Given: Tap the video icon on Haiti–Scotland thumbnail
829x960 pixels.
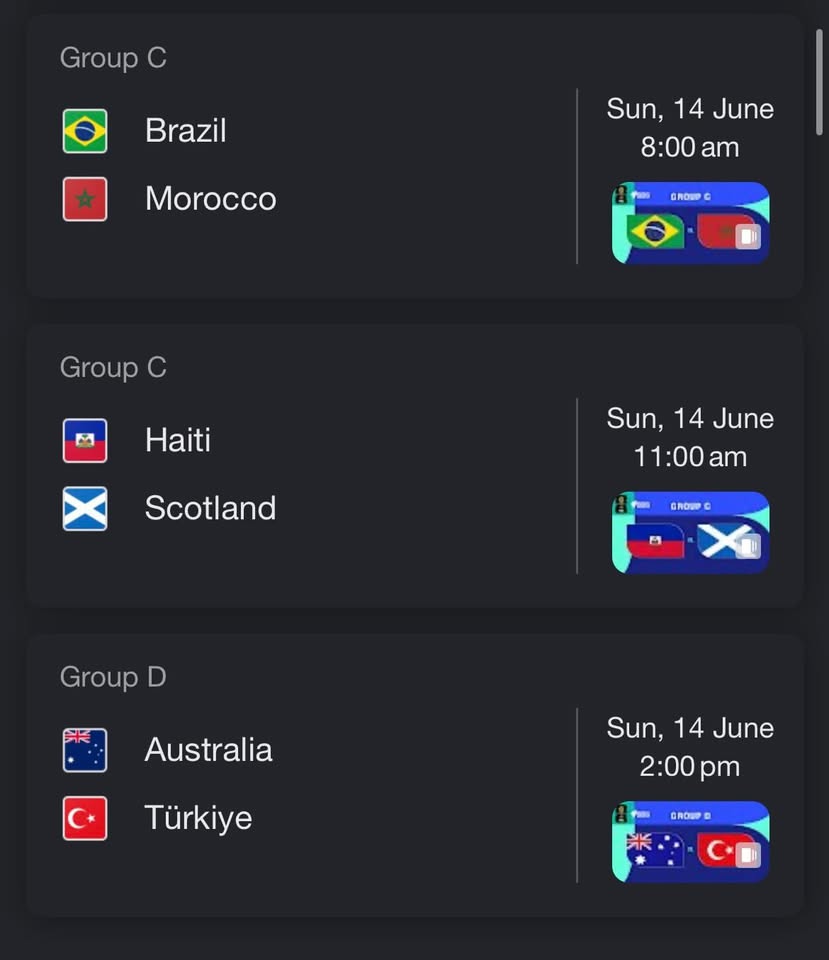Looking at the screenshot, I should [x=748, y=546].
